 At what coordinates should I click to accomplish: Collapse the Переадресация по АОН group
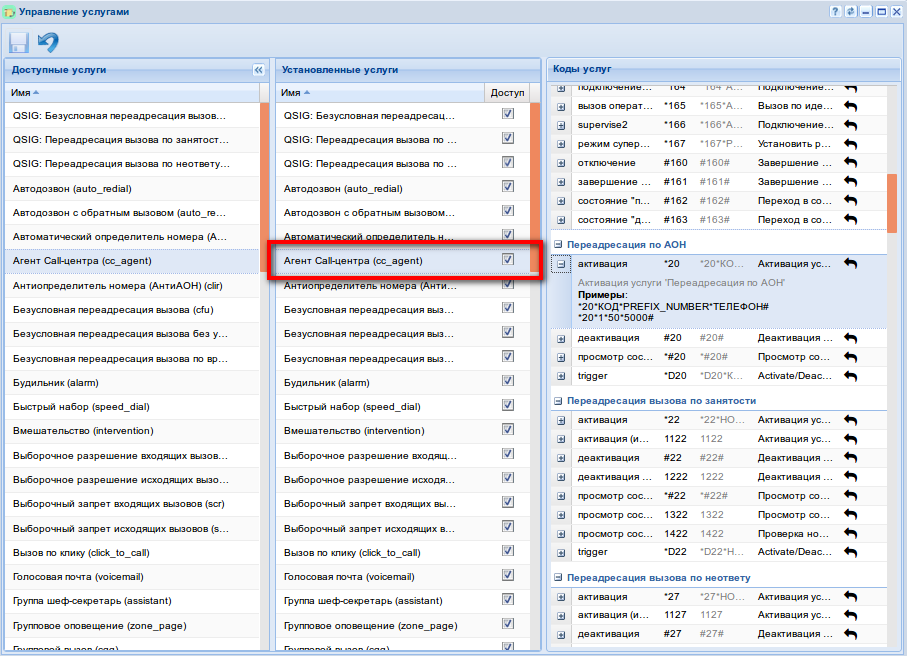point(559,244)
